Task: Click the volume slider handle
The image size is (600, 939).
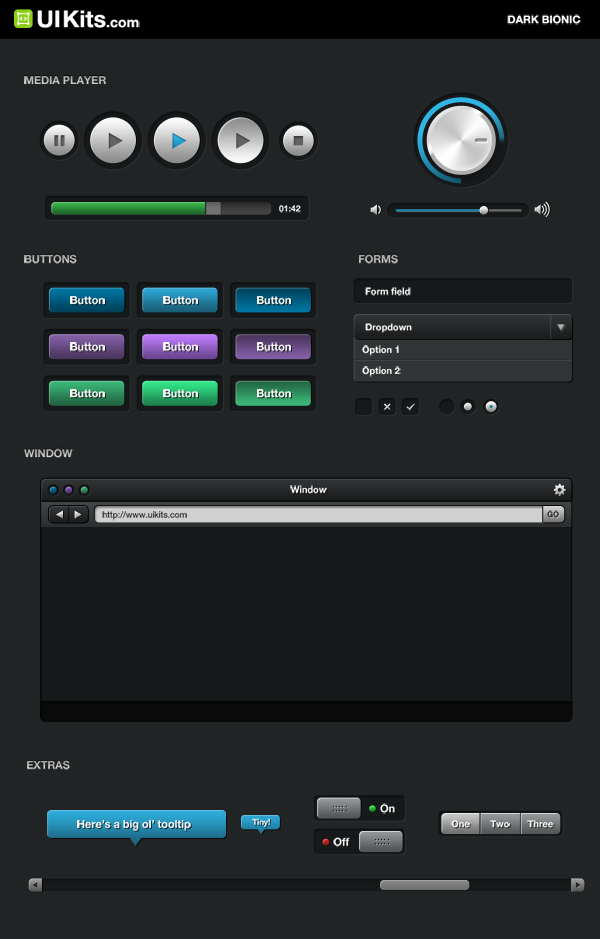Action: (x=484, y=210)
